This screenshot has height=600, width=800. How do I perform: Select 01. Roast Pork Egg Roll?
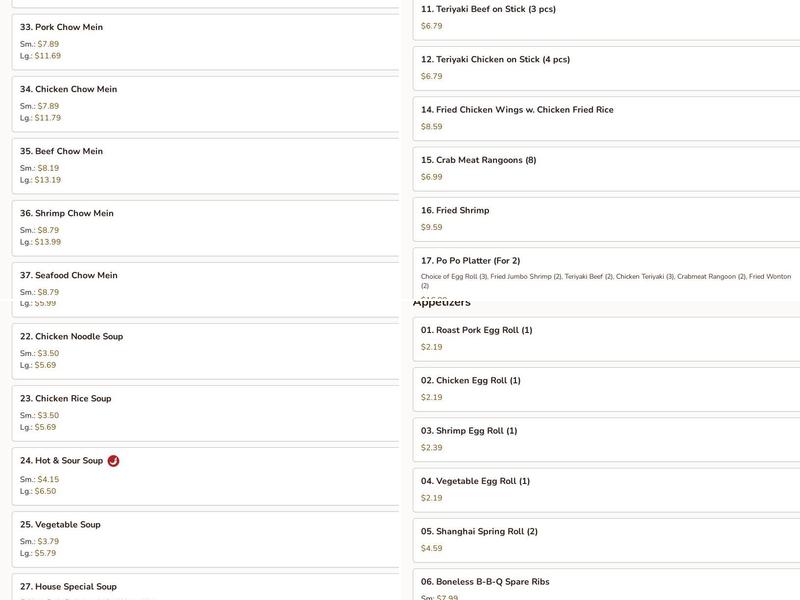click(x=606, y=339)
